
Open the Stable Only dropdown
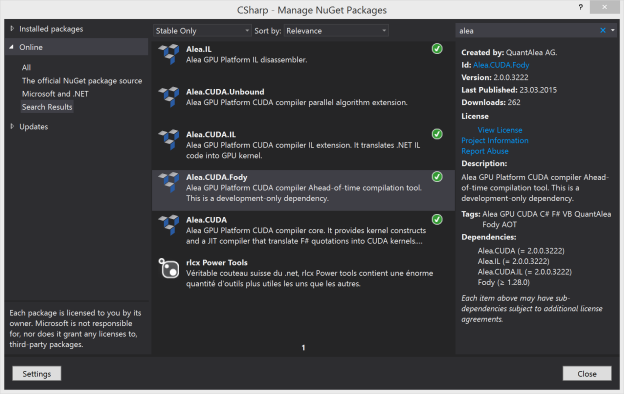tap(202, 31)
